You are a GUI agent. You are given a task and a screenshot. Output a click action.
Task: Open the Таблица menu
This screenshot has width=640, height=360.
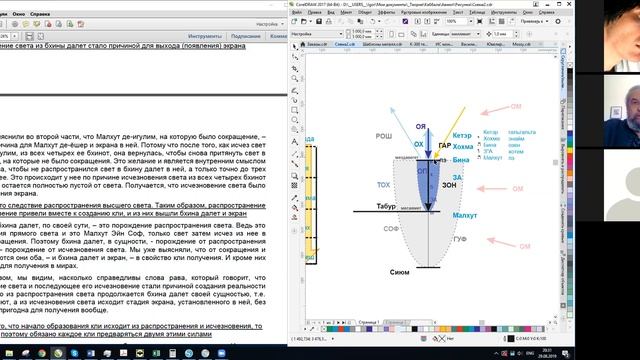pyautogui.click(x=477, y=12)
